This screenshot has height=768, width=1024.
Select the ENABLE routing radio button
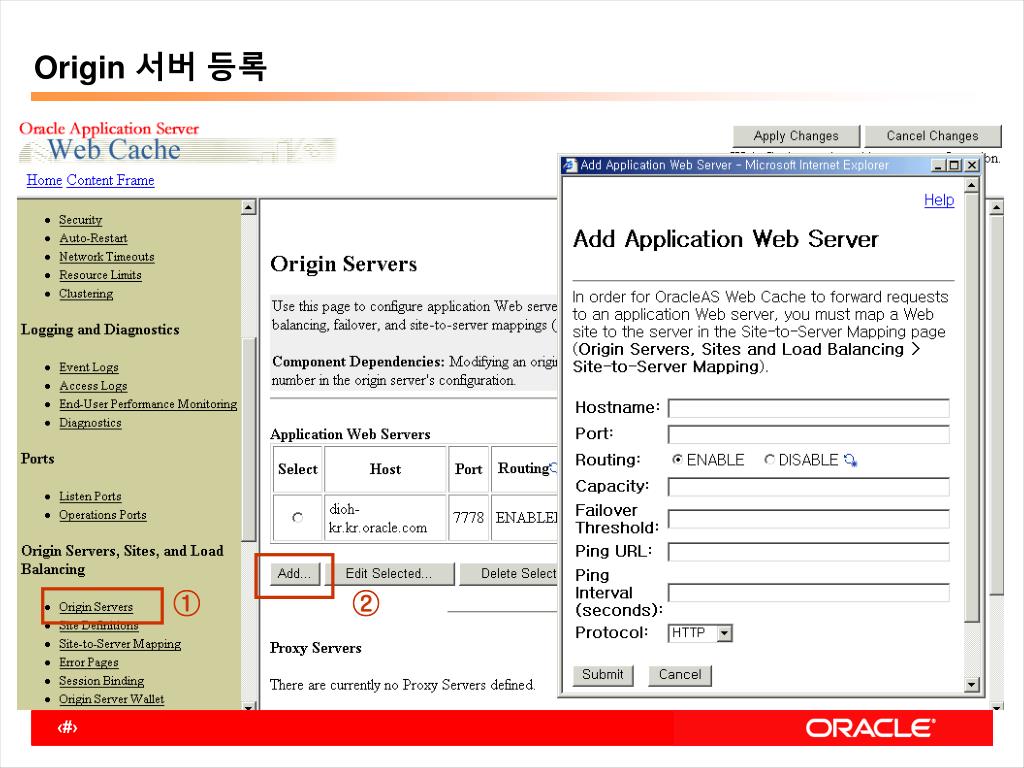pyautogui.click(x=677, y=460)
